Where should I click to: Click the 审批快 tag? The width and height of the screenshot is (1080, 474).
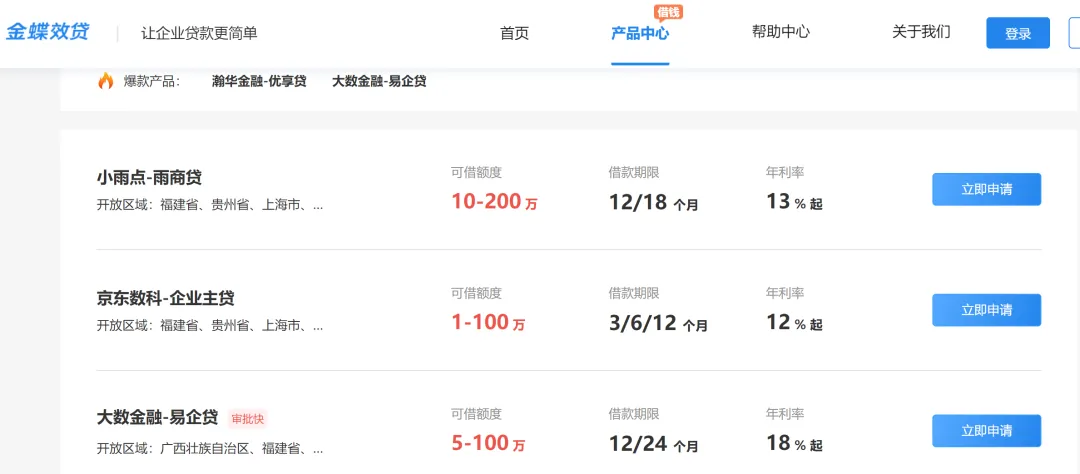pos(247,419)
